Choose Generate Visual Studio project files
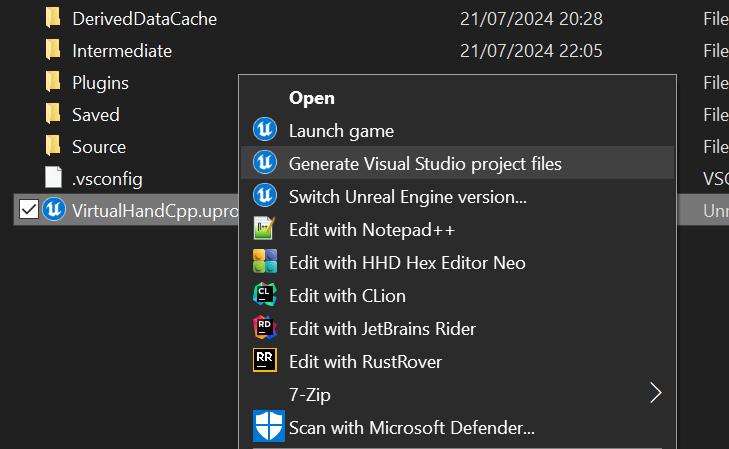729x449 pixels. (x=457, y=163)
